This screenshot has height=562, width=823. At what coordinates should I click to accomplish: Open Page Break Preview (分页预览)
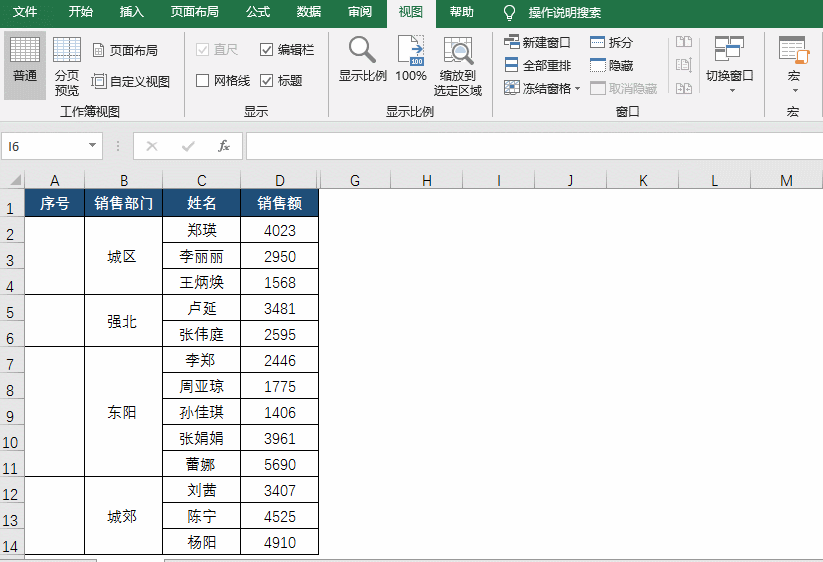tap(67, 66)
